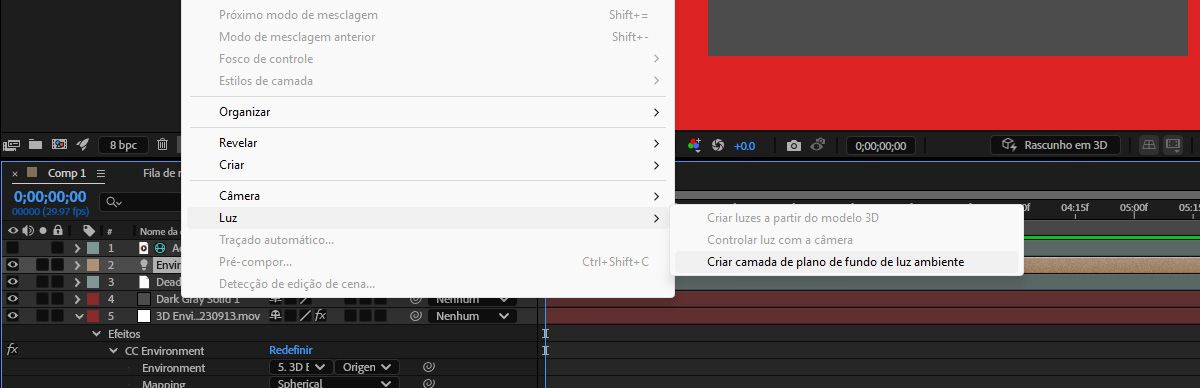Collapse the CC Environment effect
1200x388 pixels.
tap(113, 351)
